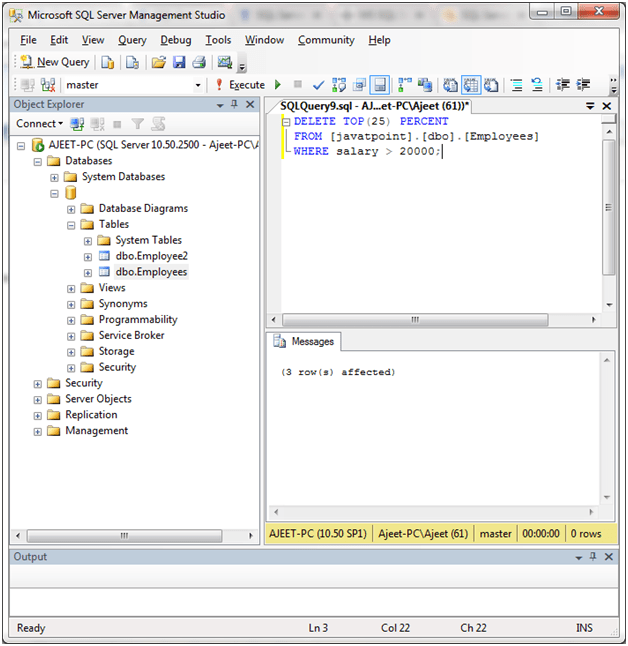Viewport: 628px width, 646px height.
Task: Switch output to Results to Text
Action: pos(450,85)
